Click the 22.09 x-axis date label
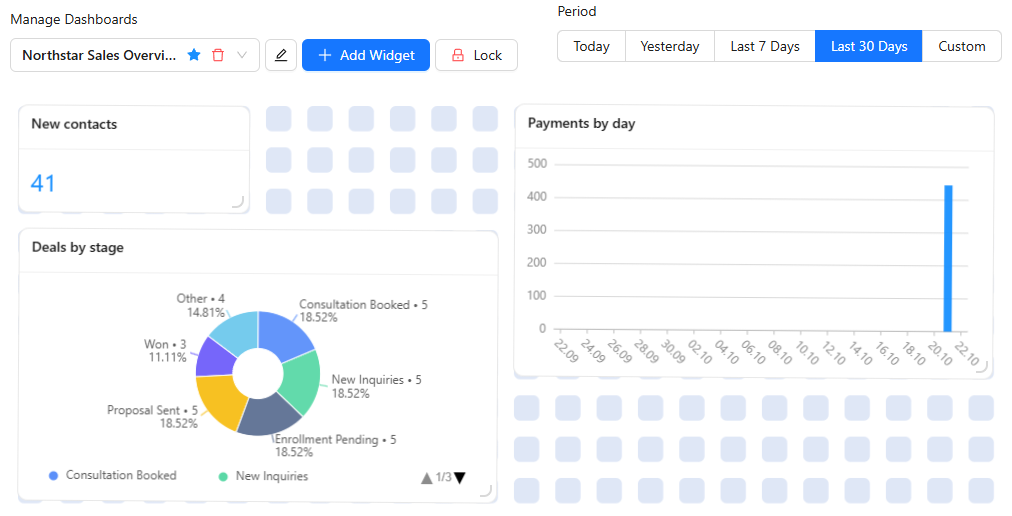 [566, 351]
